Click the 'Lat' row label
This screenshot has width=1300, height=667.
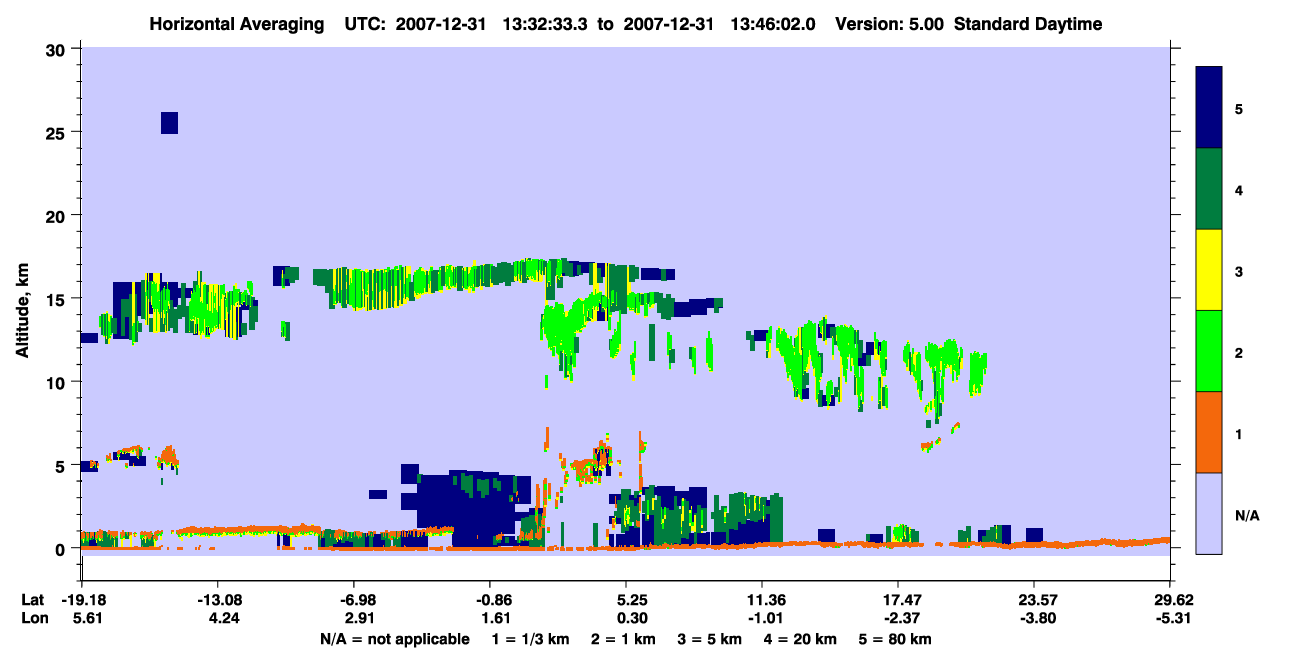(33, 600)
